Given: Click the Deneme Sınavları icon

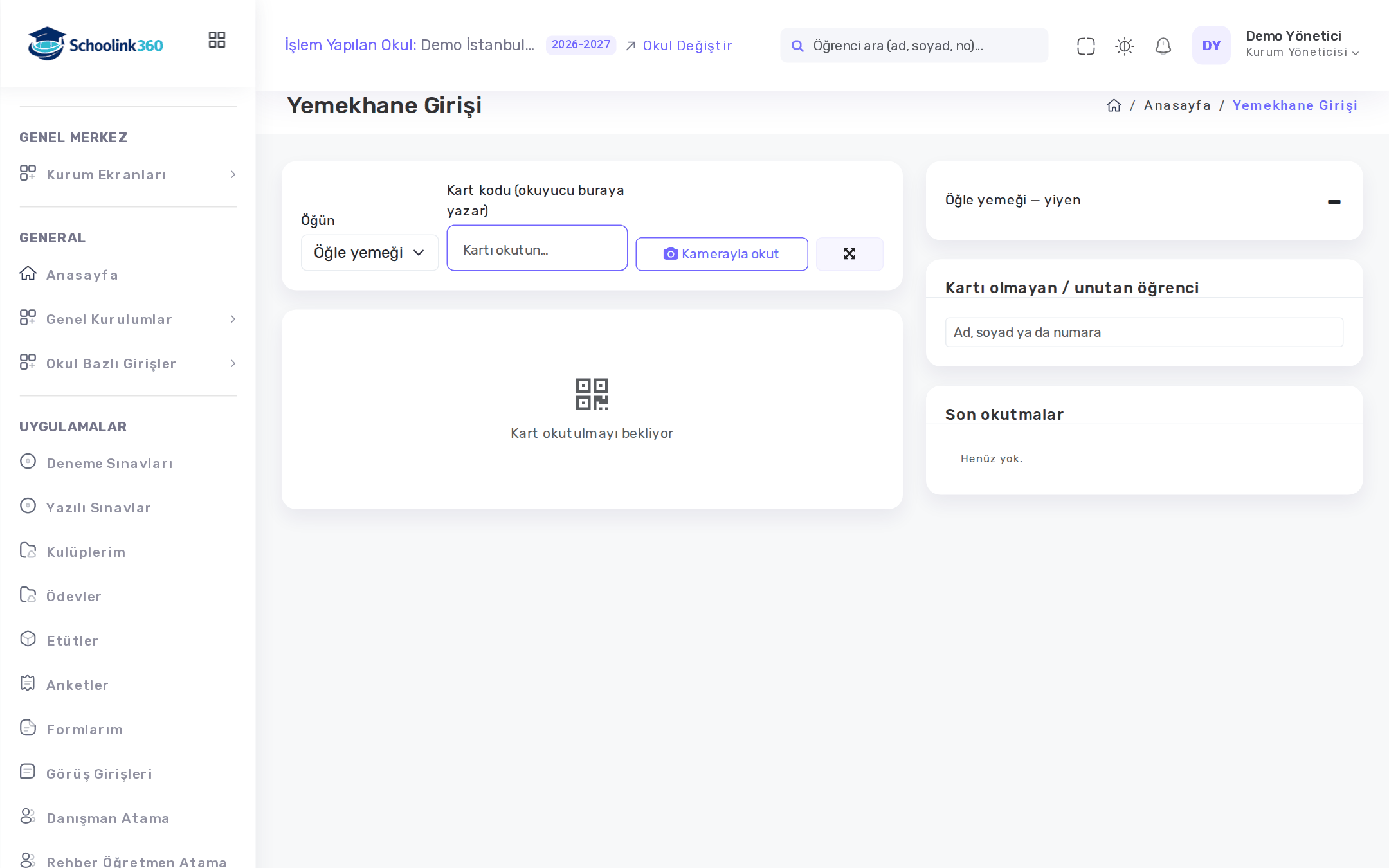Looking at the screenshot, I should coord(28,462).
